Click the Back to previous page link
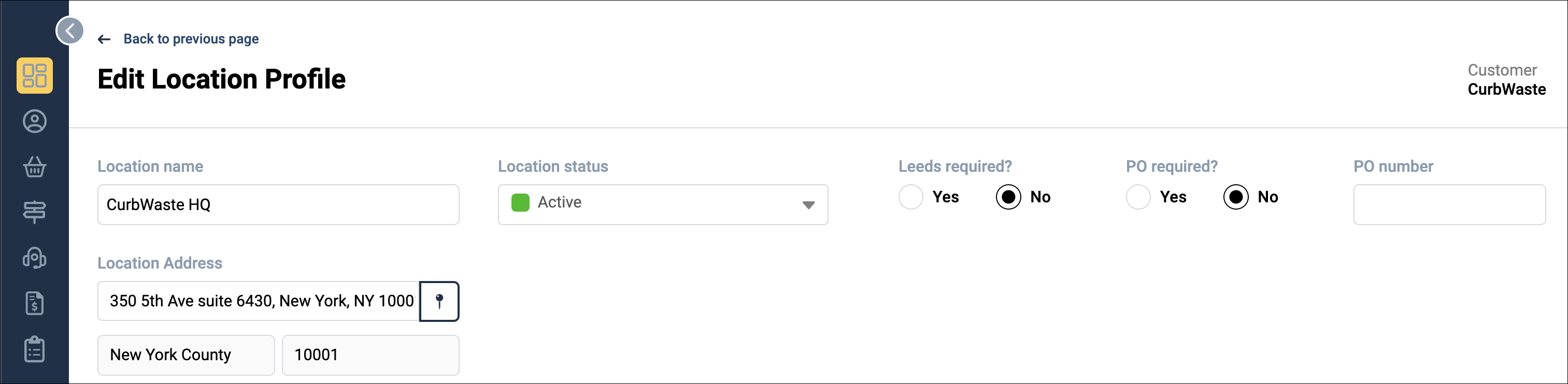This screenshot has width=1568, height=384. tap(191, 39)
